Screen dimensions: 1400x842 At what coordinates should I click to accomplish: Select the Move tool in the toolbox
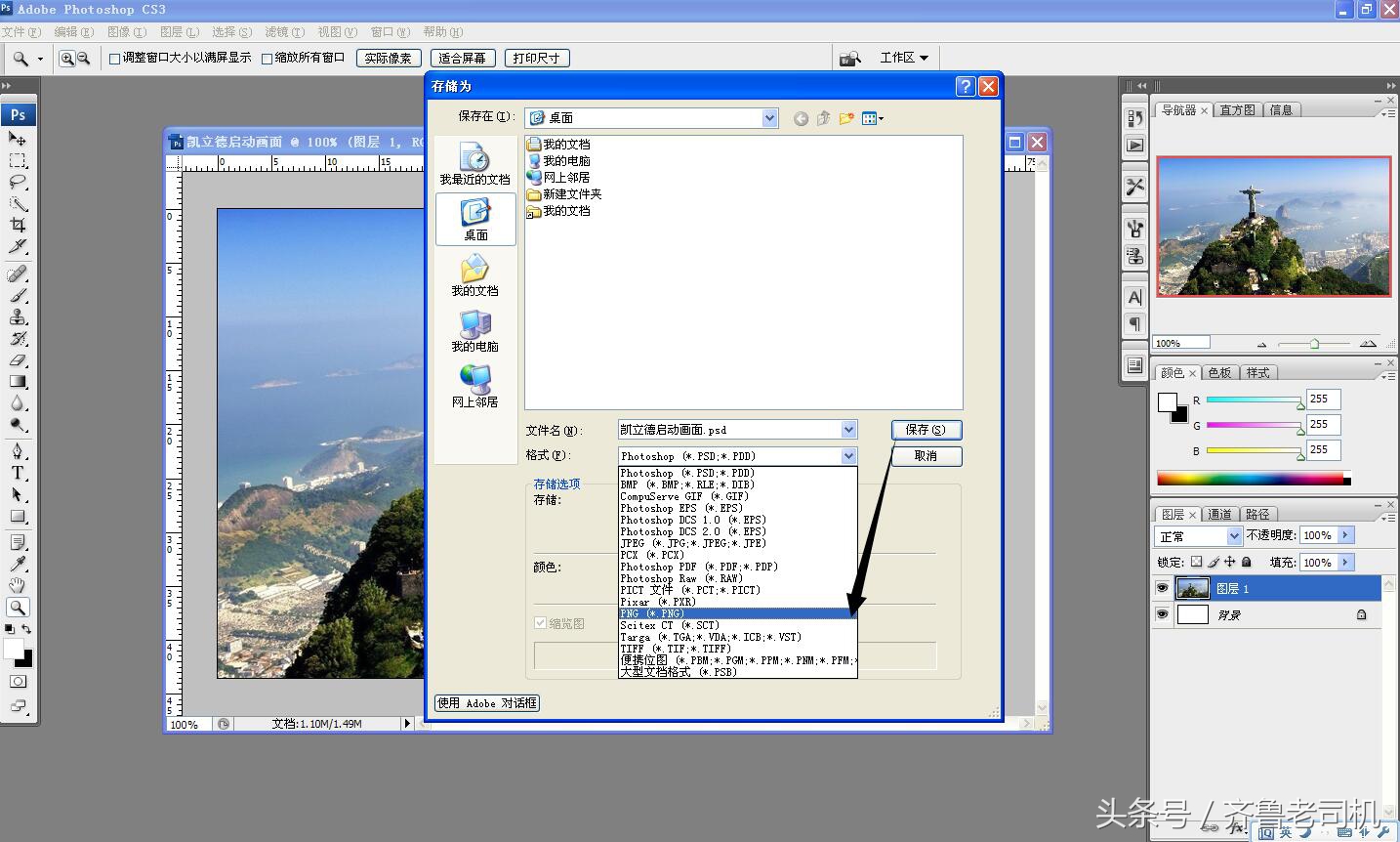click(18, 139)
